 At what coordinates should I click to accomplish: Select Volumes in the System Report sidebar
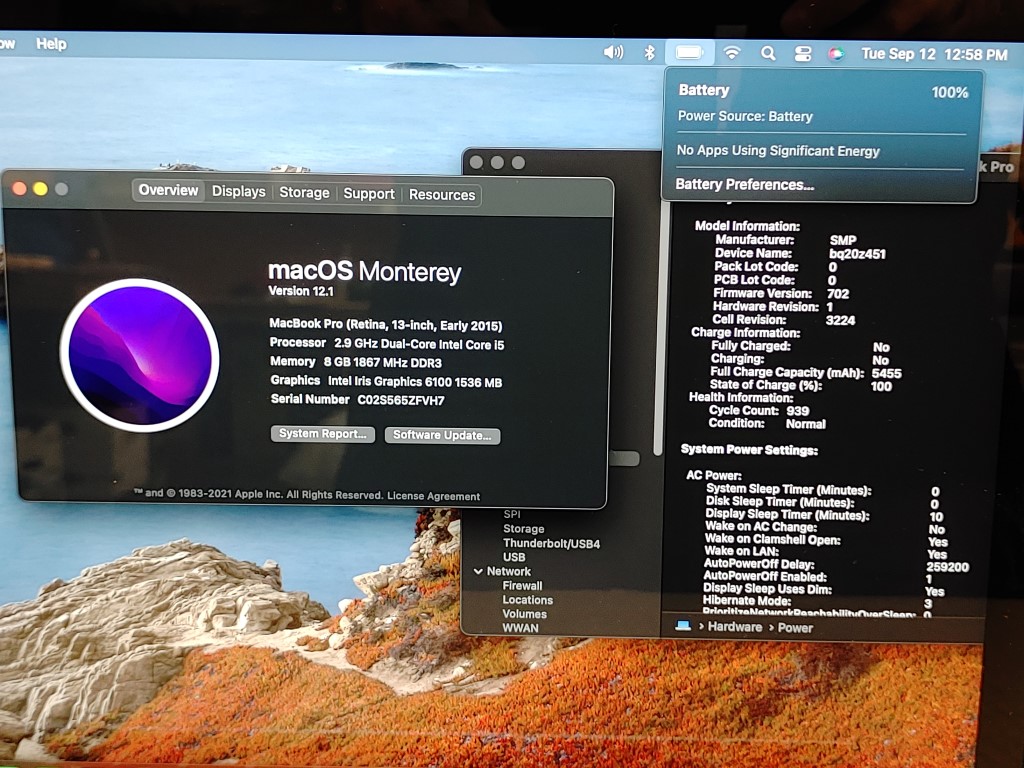[x=524, y=614]
